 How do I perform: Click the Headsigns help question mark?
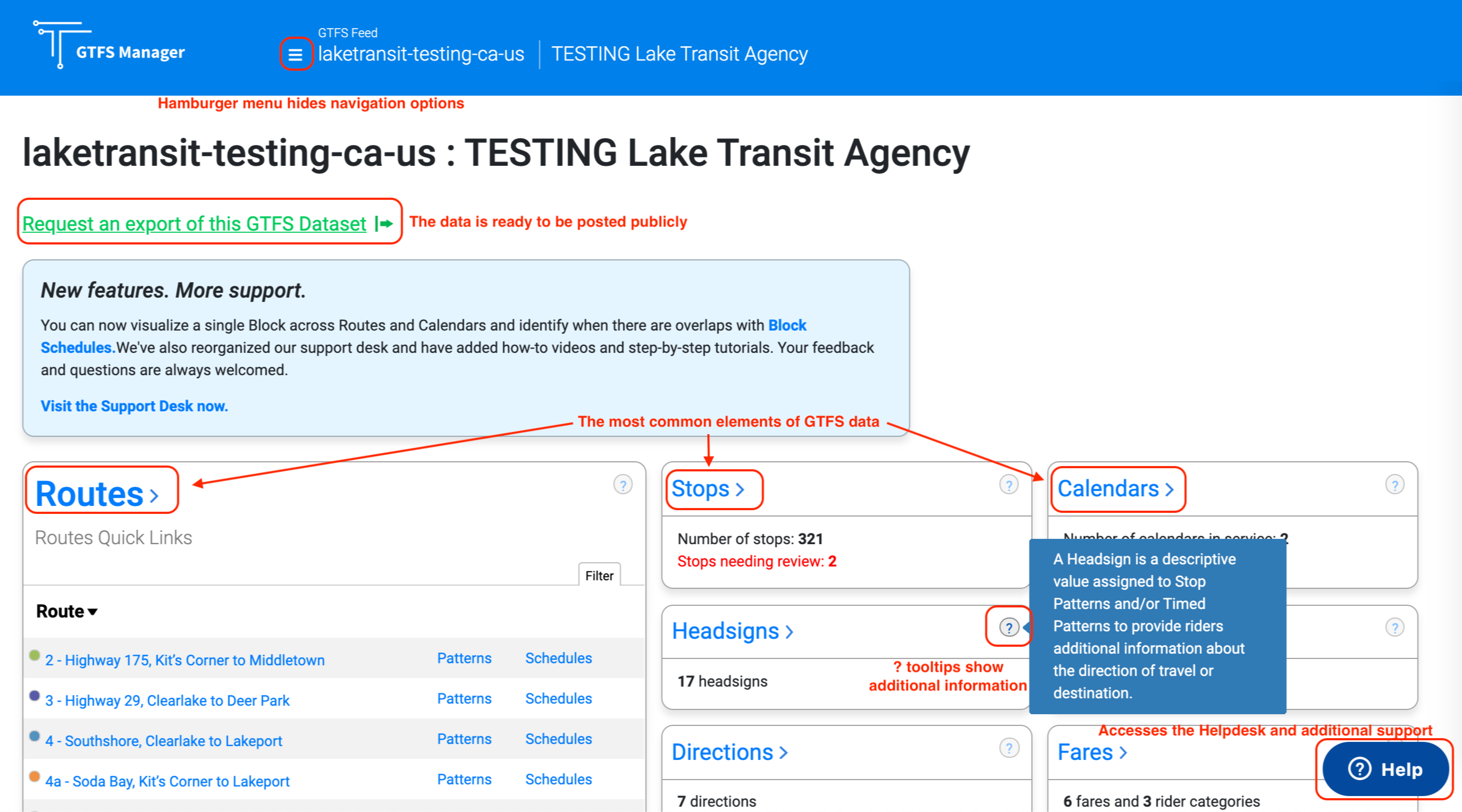(x=1009, y=628)
